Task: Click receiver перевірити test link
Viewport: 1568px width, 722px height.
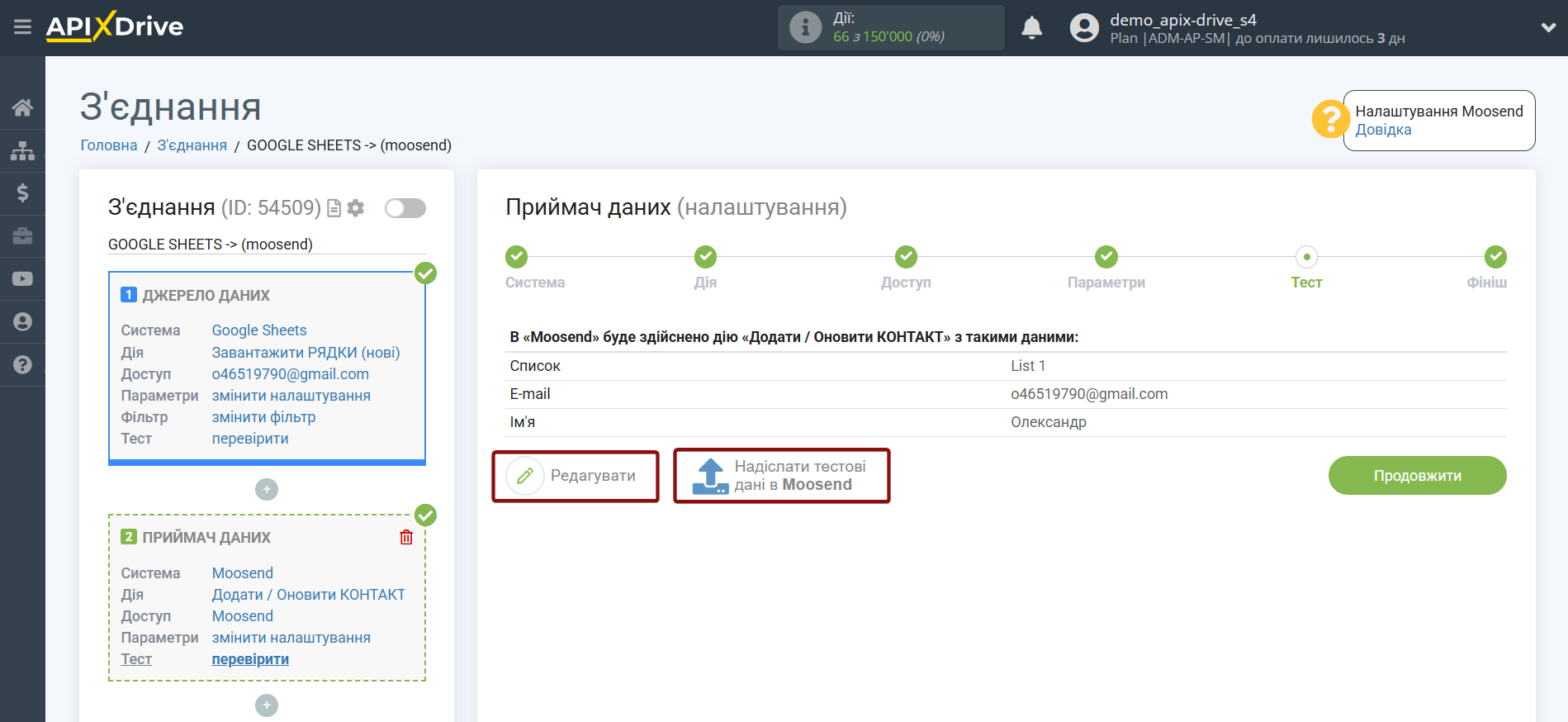Action: click(x=250, y=659)
